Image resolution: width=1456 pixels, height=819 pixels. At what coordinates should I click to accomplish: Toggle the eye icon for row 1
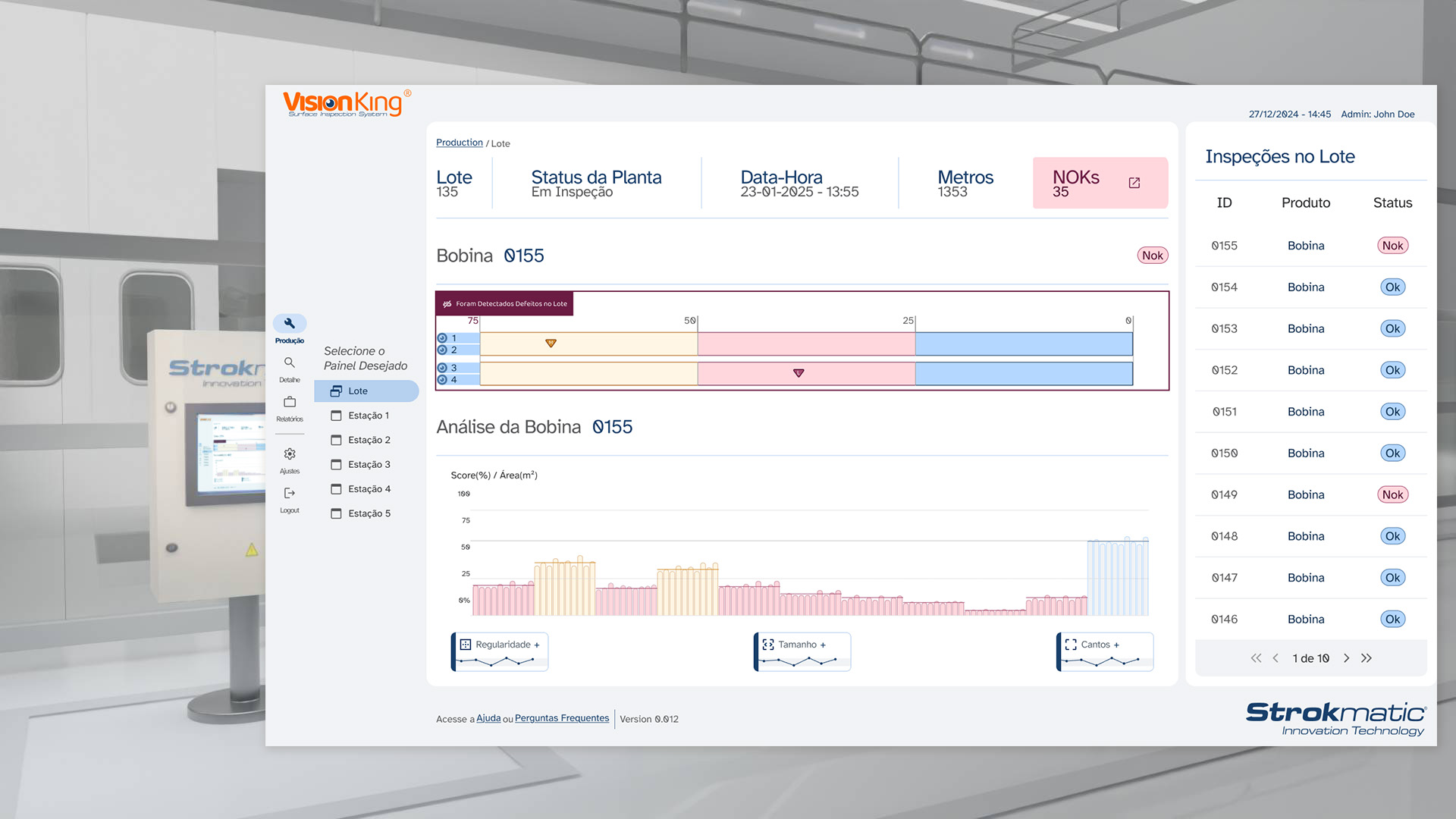point(442,338)
